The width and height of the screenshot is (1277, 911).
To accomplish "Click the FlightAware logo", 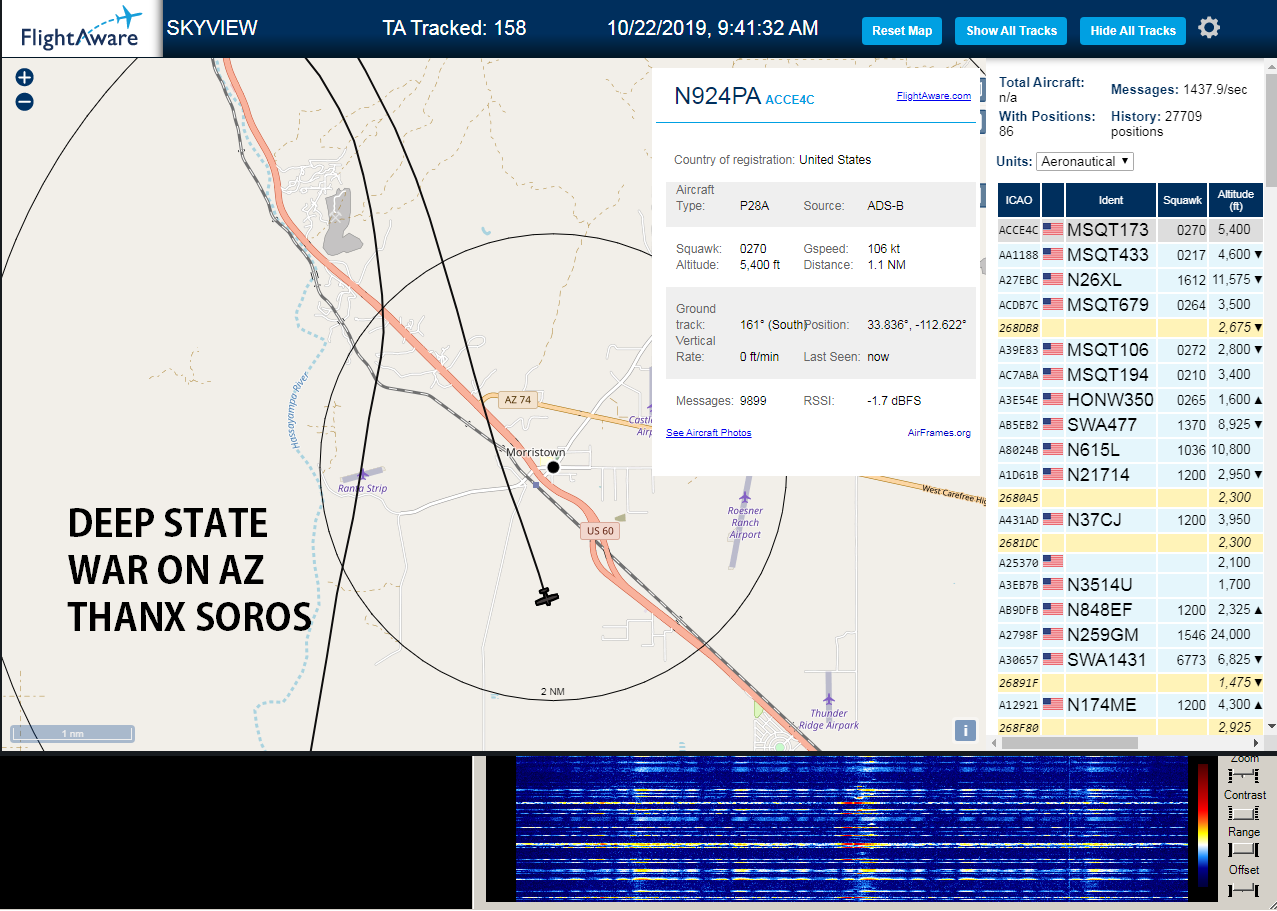I will point(80,28).
